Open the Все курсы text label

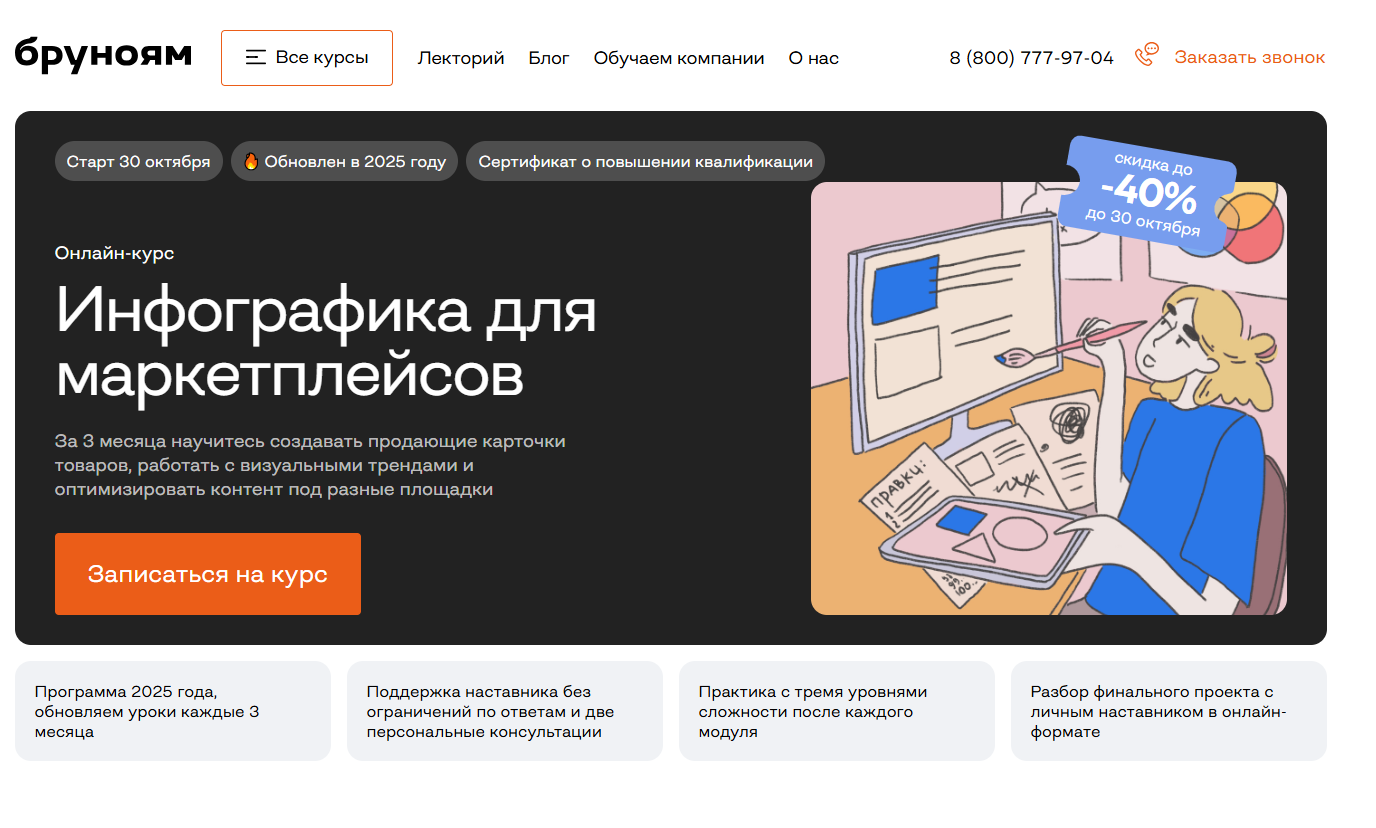point(322,58)
